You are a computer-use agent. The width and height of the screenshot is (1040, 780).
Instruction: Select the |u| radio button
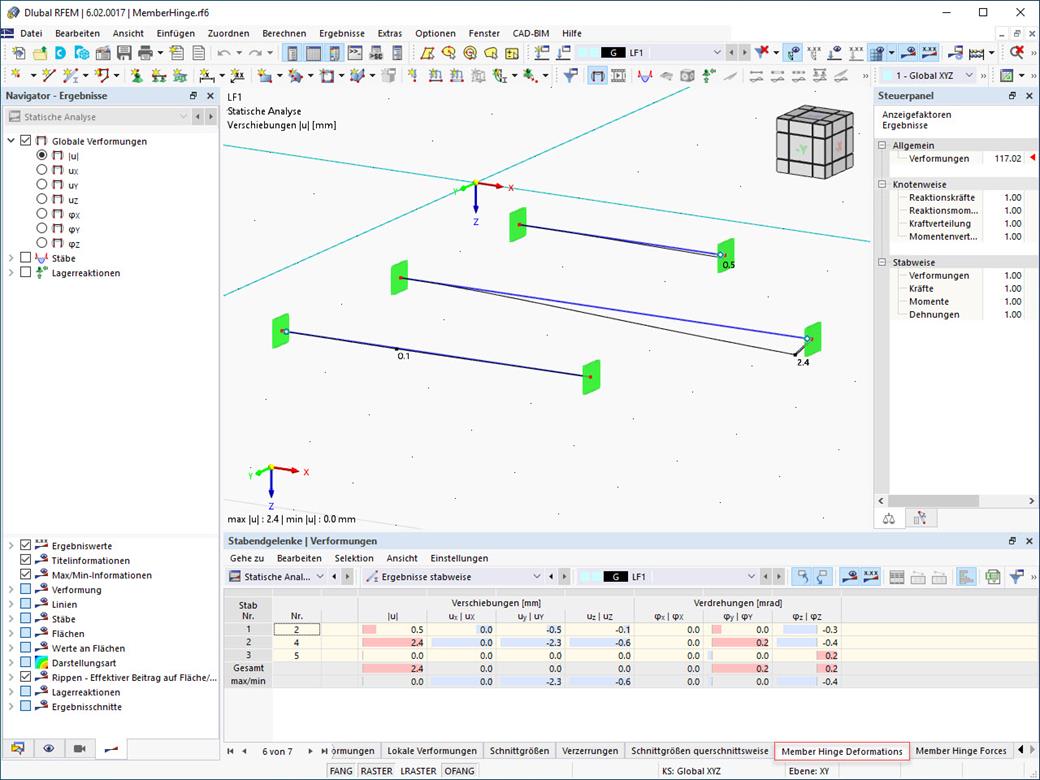pos(42,155)
